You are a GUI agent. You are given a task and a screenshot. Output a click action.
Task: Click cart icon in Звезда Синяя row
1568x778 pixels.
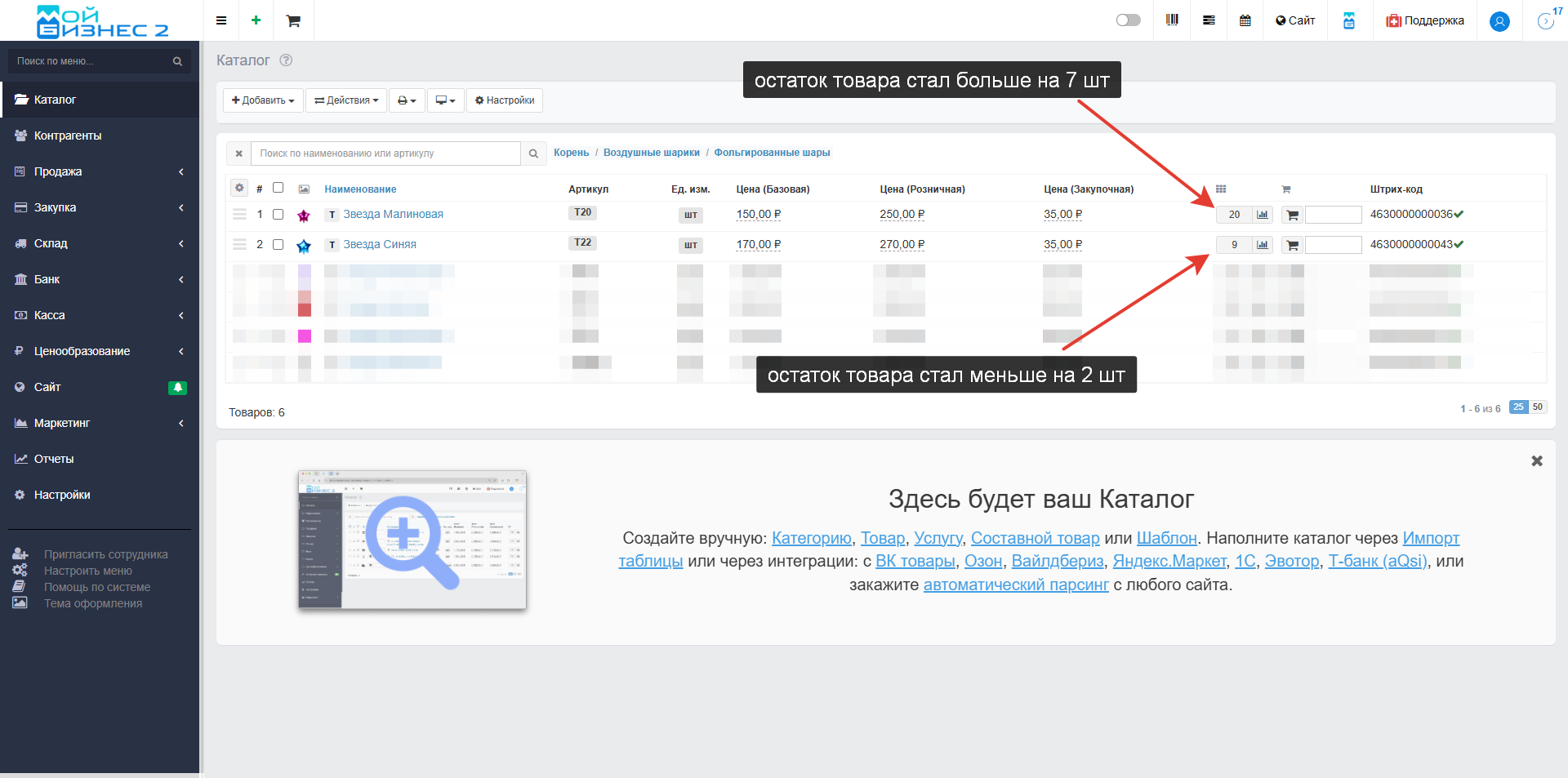point(1292,245)
